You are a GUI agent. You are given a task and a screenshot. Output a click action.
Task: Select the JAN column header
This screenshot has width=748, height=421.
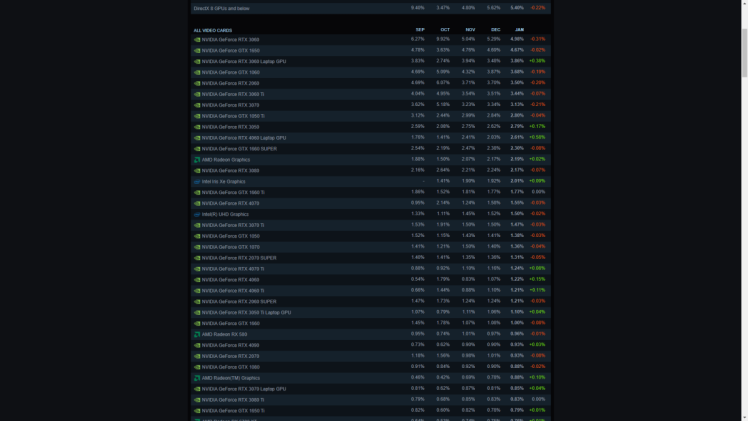pos(519,30)
